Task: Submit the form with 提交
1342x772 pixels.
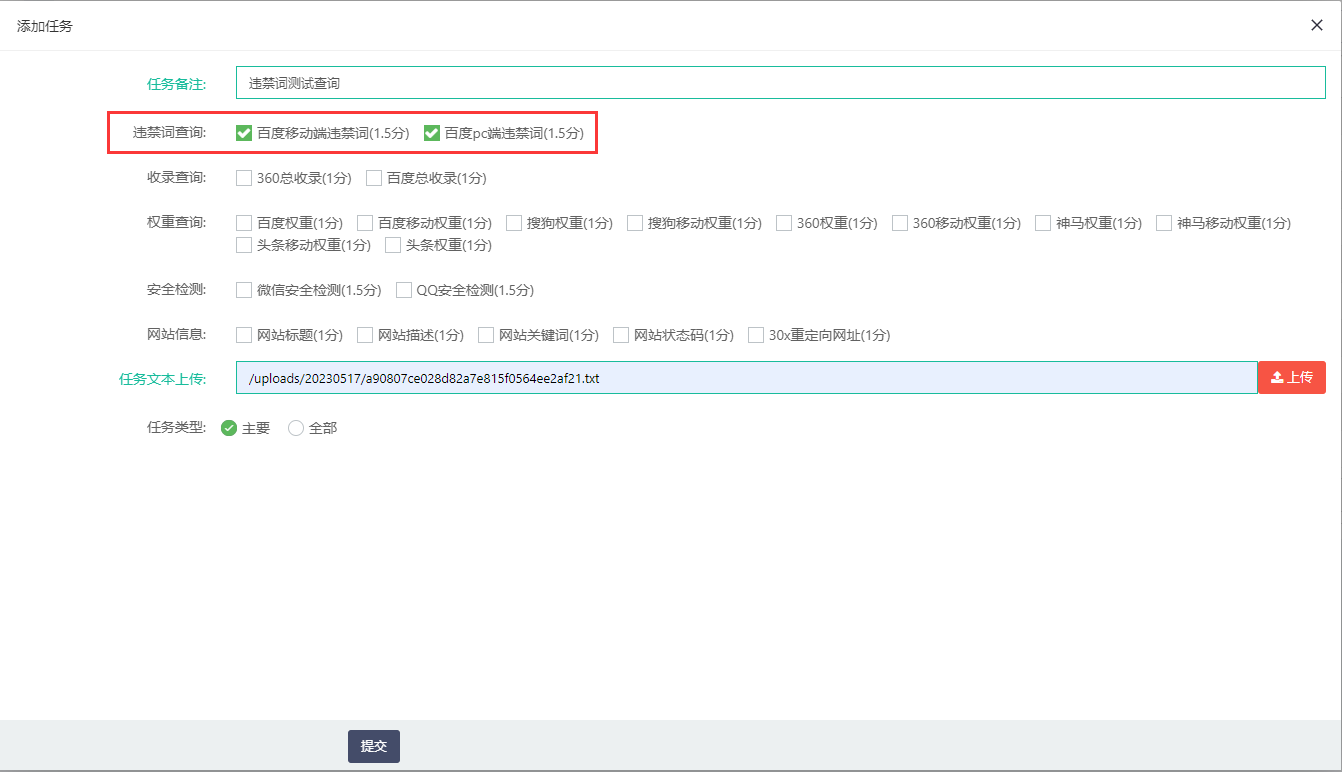Action: tap(374, 746)
